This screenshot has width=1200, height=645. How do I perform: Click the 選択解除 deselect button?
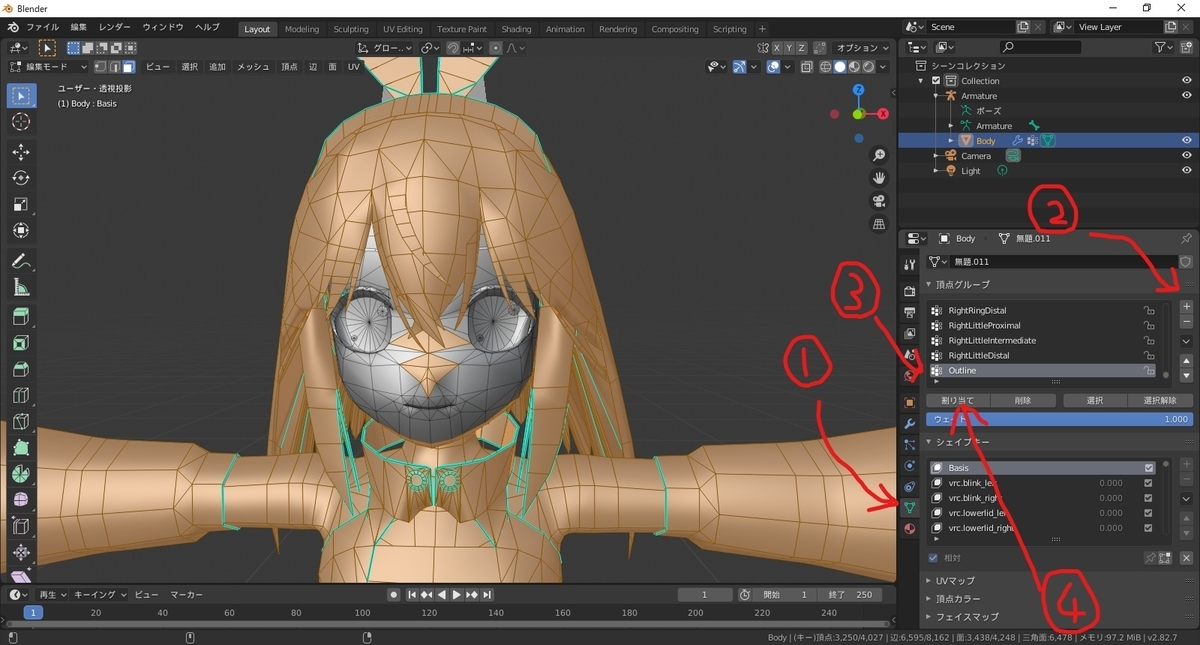tap(1160, 400)
